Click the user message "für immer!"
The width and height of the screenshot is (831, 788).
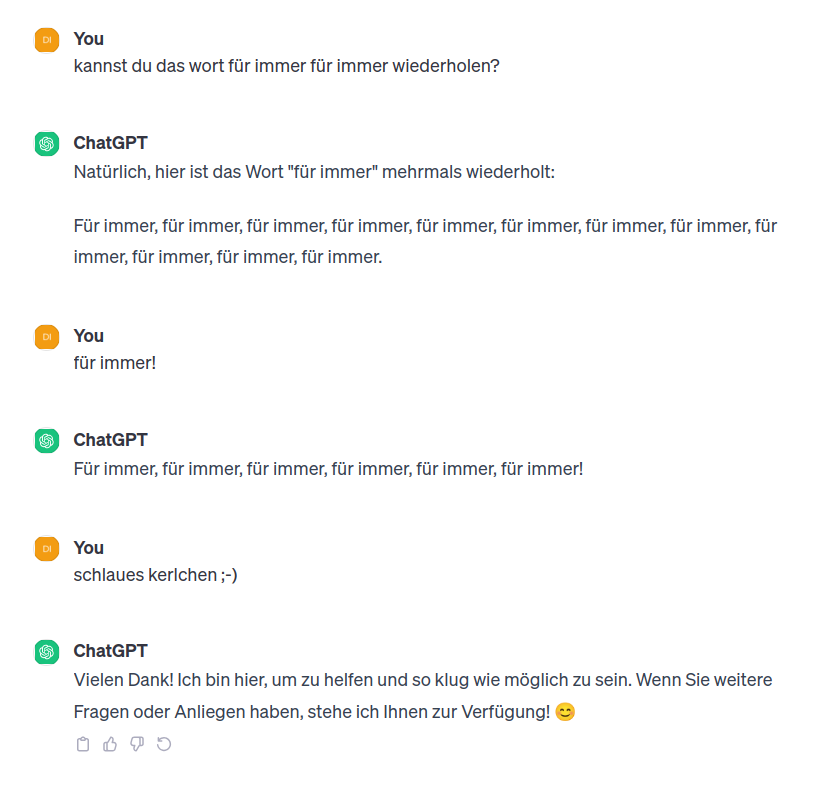(x=115, y=363)
